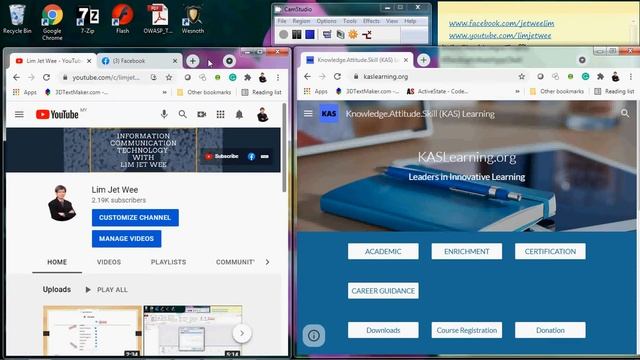Click the CamStudio blue stop button
640x360 pixels.
point(310,35)
